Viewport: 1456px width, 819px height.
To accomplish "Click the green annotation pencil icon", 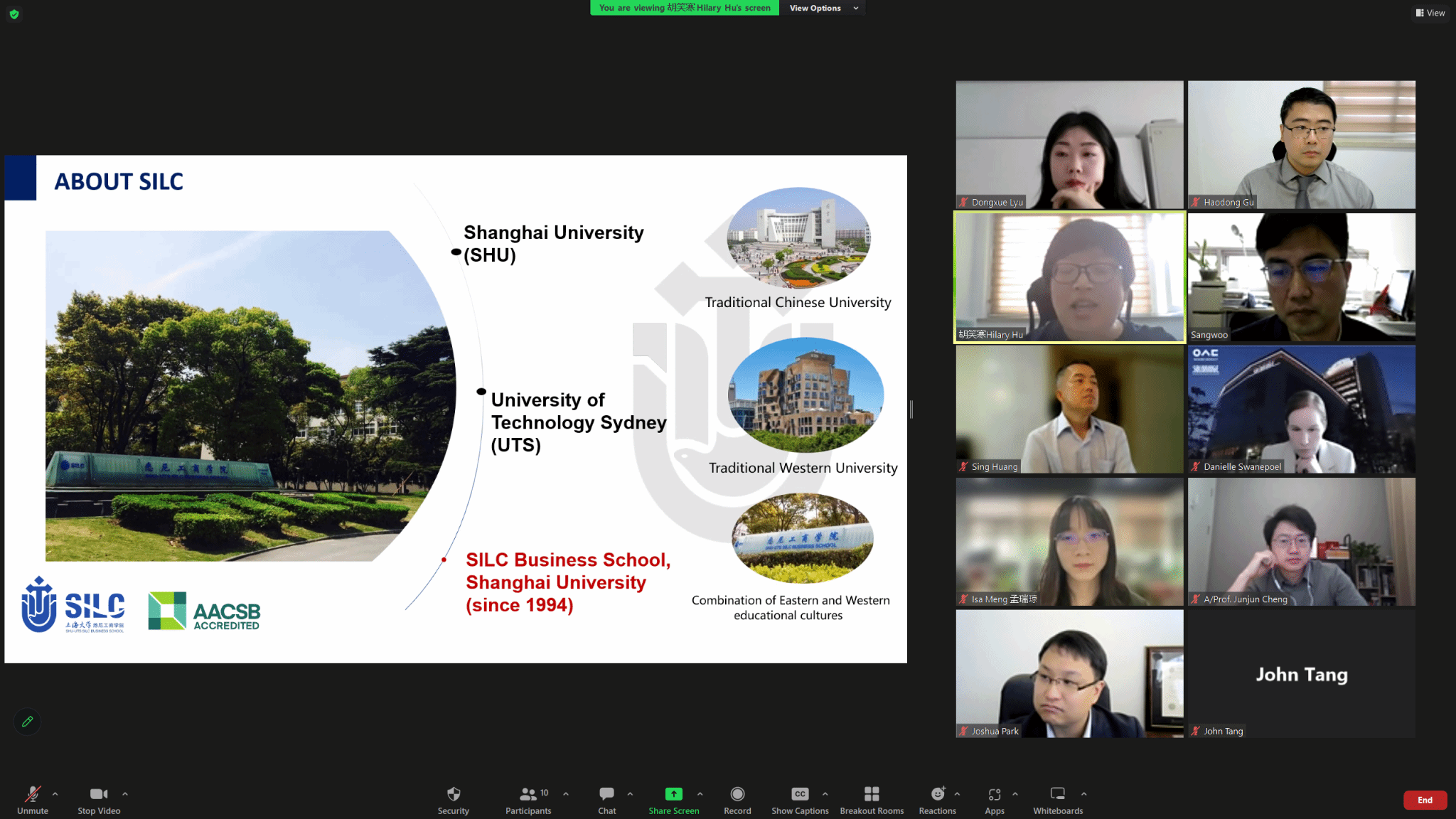I will (28, 722).
